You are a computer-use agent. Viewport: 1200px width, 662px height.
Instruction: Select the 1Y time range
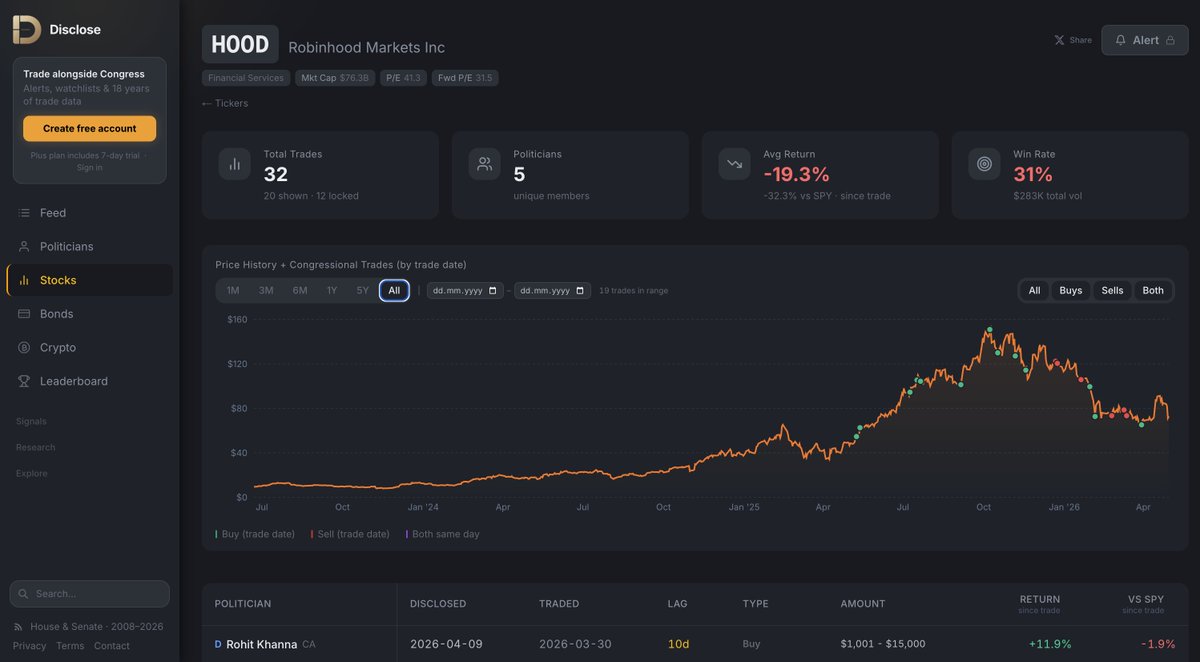point(331,291)
